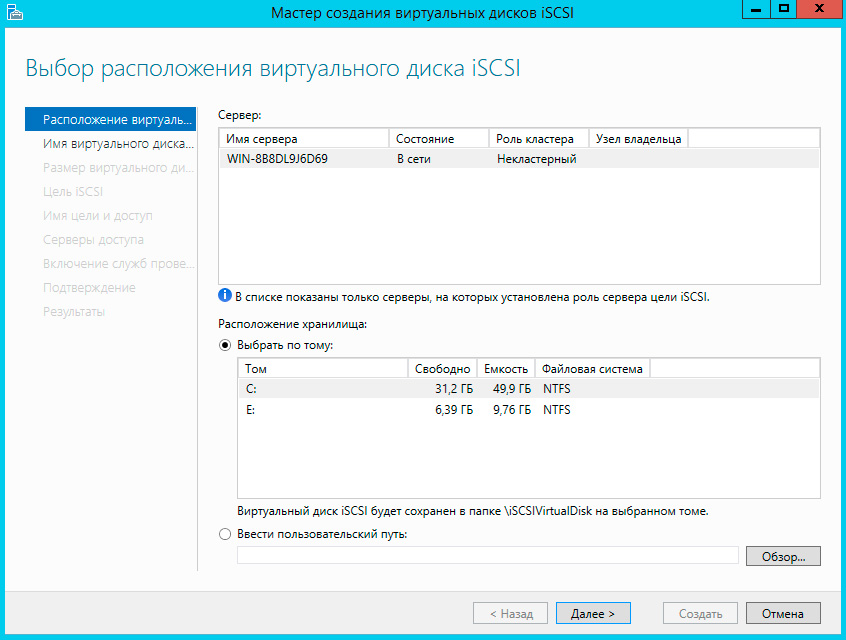This screenshot has width=846, height=640.
Task: Select the C: volume row
Action: [x=529, y=389]
